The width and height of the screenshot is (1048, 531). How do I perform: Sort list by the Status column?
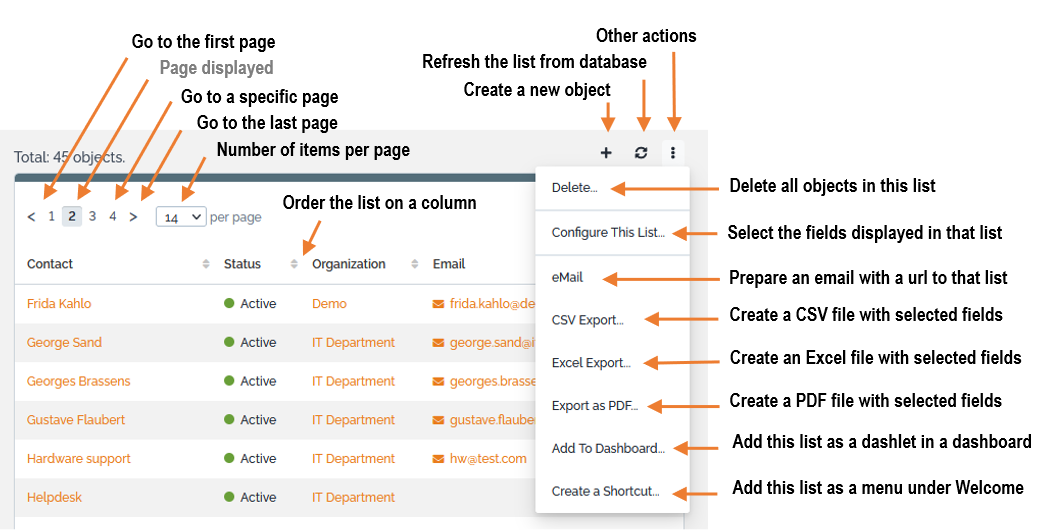294,264
